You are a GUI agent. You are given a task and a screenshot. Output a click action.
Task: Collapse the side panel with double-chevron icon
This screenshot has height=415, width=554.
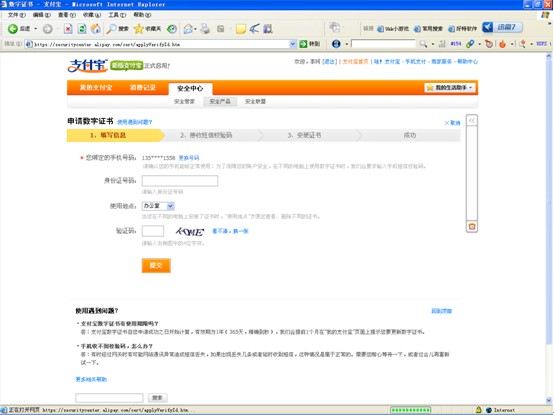(472, 121)
